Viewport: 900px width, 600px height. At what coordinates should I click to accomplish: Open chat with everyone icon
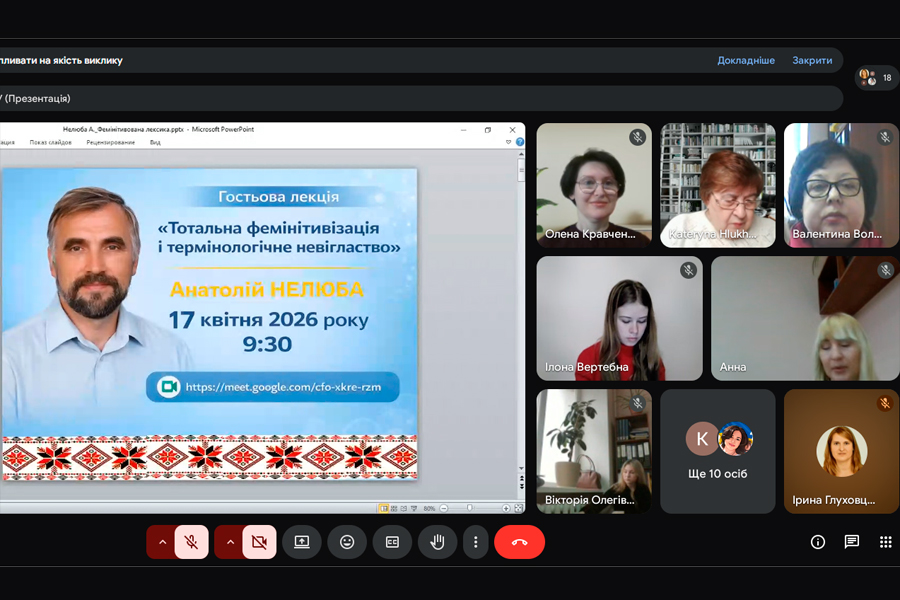click(852, 542)
